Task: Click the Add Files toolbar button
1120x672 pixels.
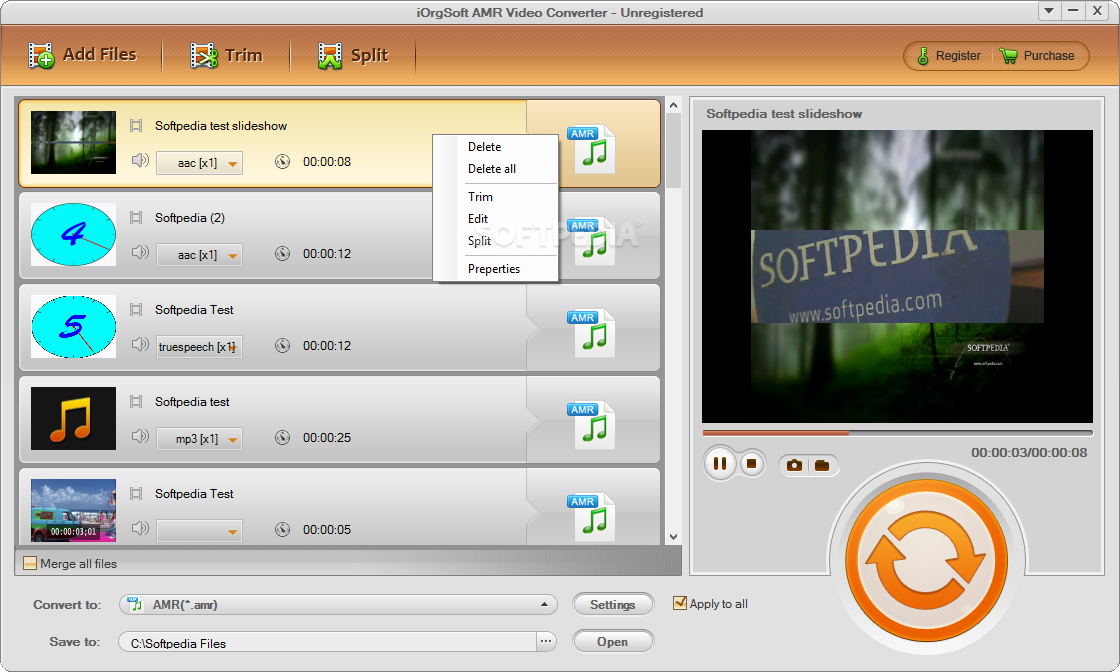Action: (x=82, y=55)
